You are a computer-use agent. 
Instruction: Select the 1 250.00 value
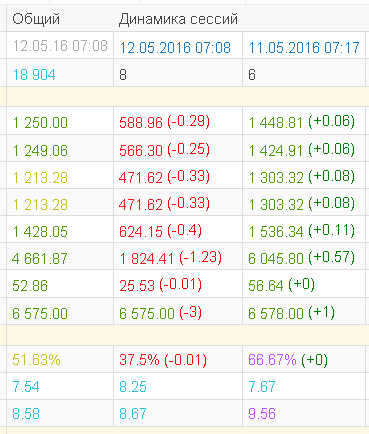click(x=40, y=123)
